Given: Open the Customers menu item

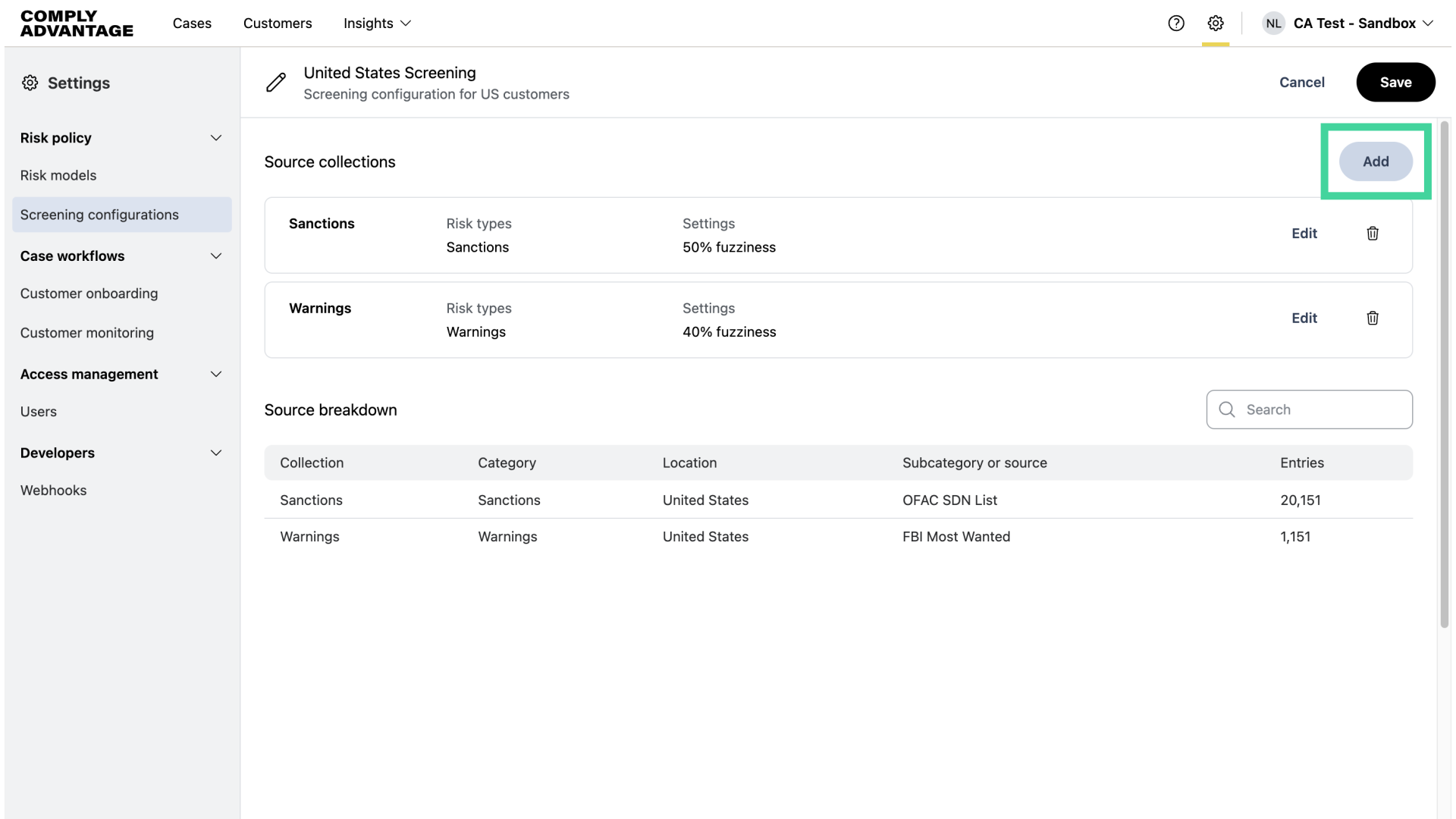Looking at the screenshot, I should pyautogui.click(x=278, y=24).
